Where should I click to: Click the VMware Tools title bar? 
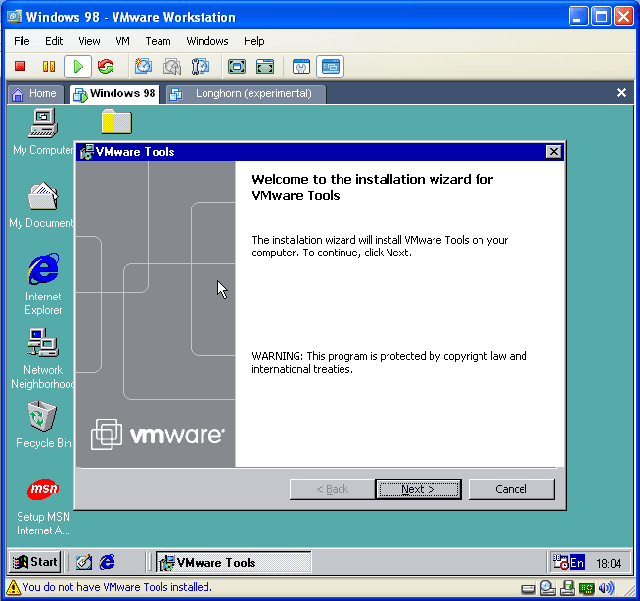tap(320, 152)
